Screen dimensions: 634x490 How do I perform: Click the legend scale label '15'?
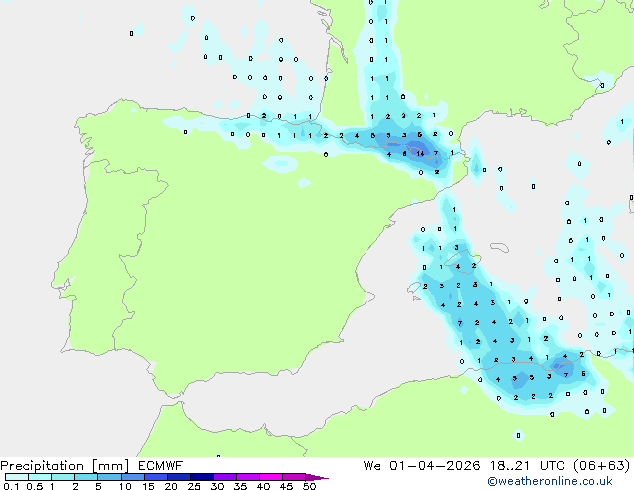tap(148, 486)
